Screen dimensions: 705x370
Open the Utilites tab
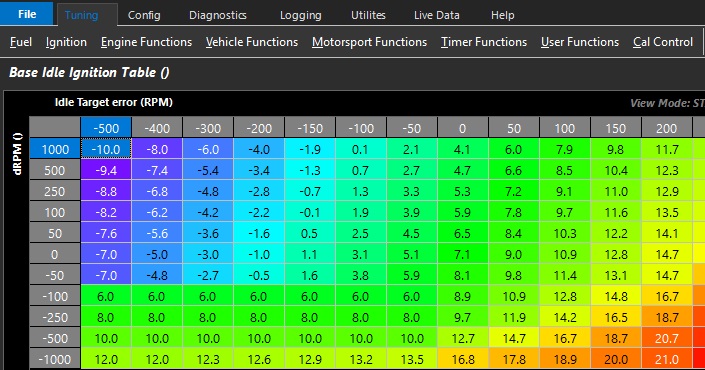[368, 15]
